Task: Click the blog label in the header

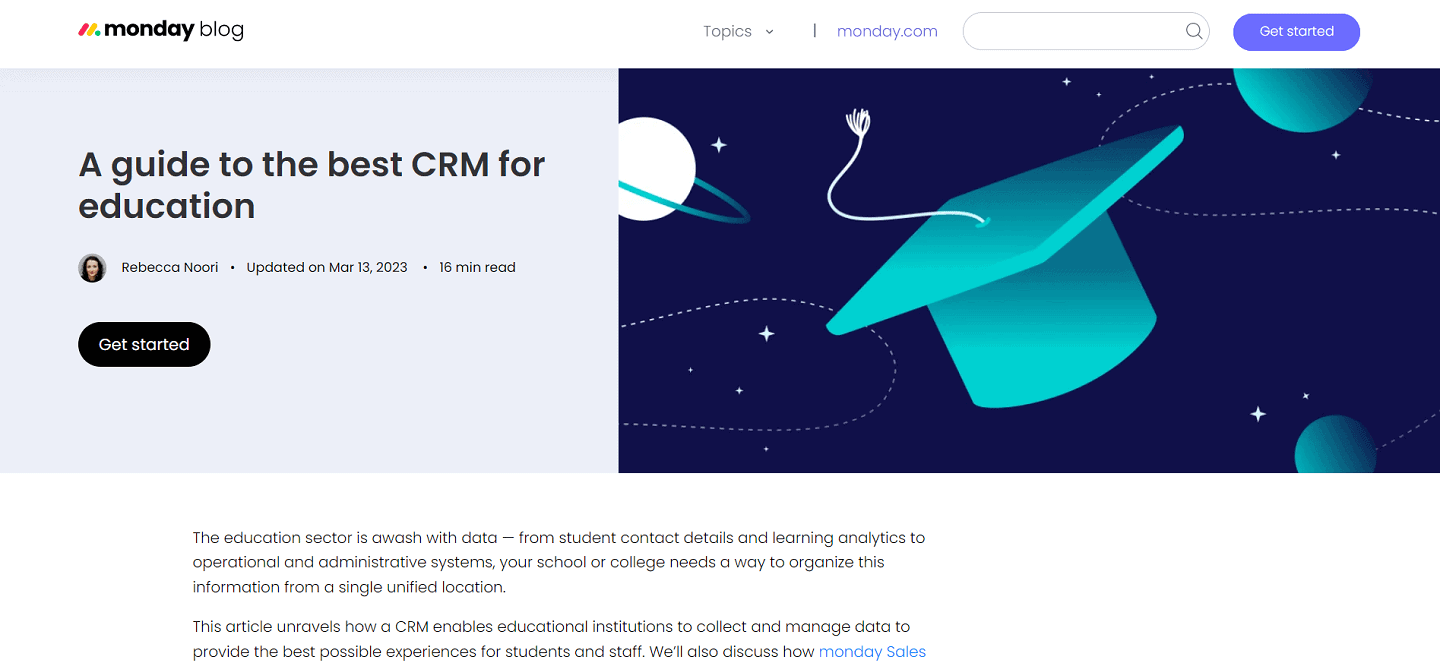Action: (x=221, y=29)
